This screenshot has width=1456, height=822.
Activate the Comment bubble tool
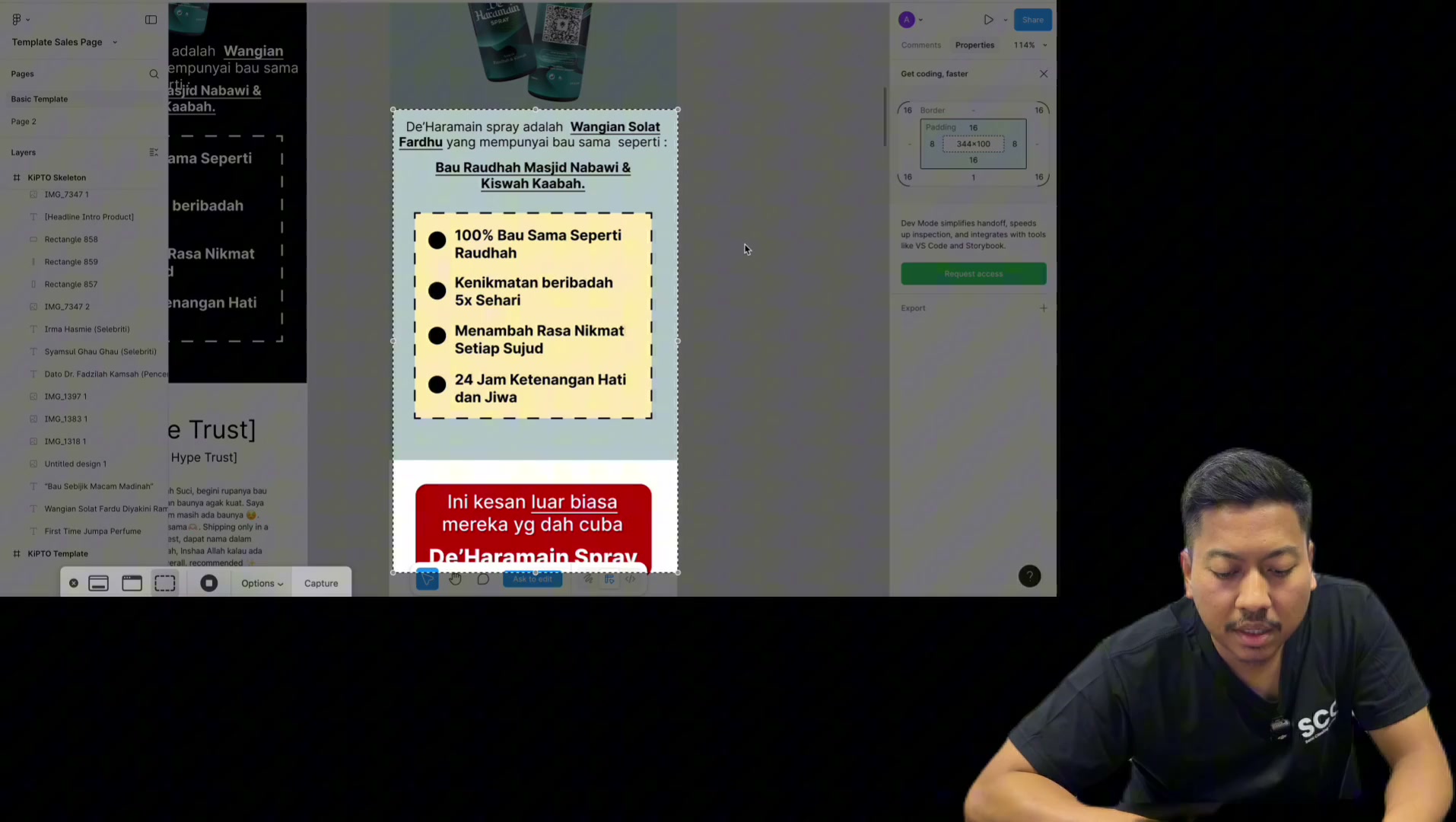[483, 579]
